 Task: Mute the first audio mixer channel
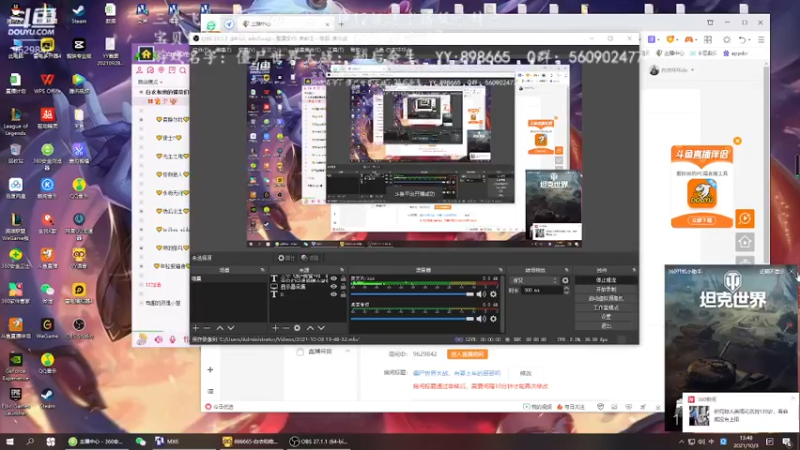pos(481,294)
